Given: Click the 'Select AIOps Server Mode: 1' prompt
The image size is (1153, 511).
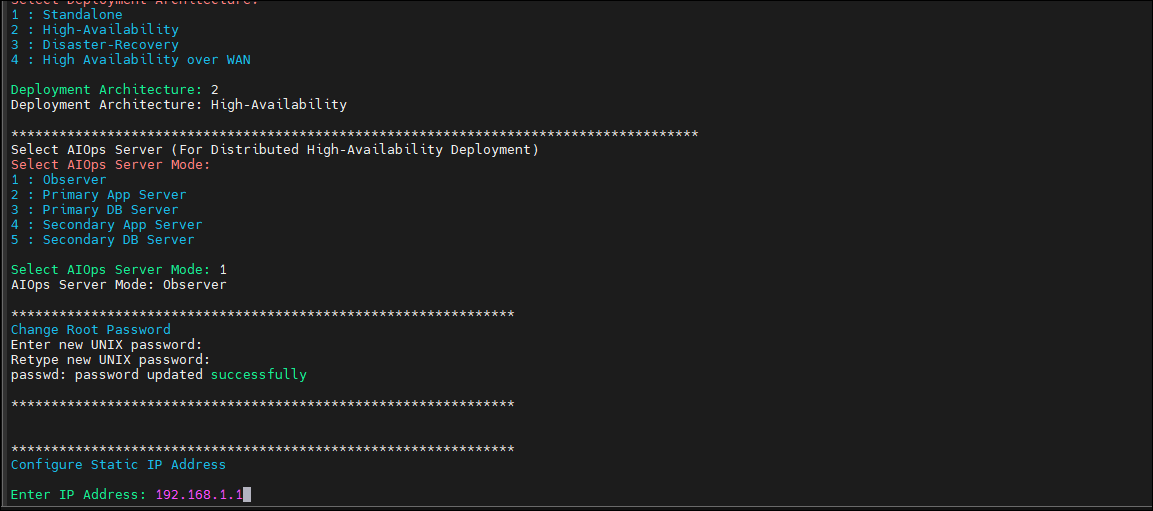Looking at the screenshot, I should (x=118, y=270).
